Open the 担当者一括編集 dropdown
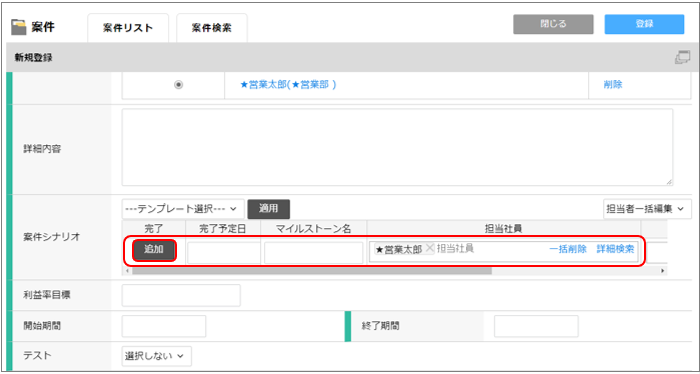700x374 pixels. tap(647, 208)
